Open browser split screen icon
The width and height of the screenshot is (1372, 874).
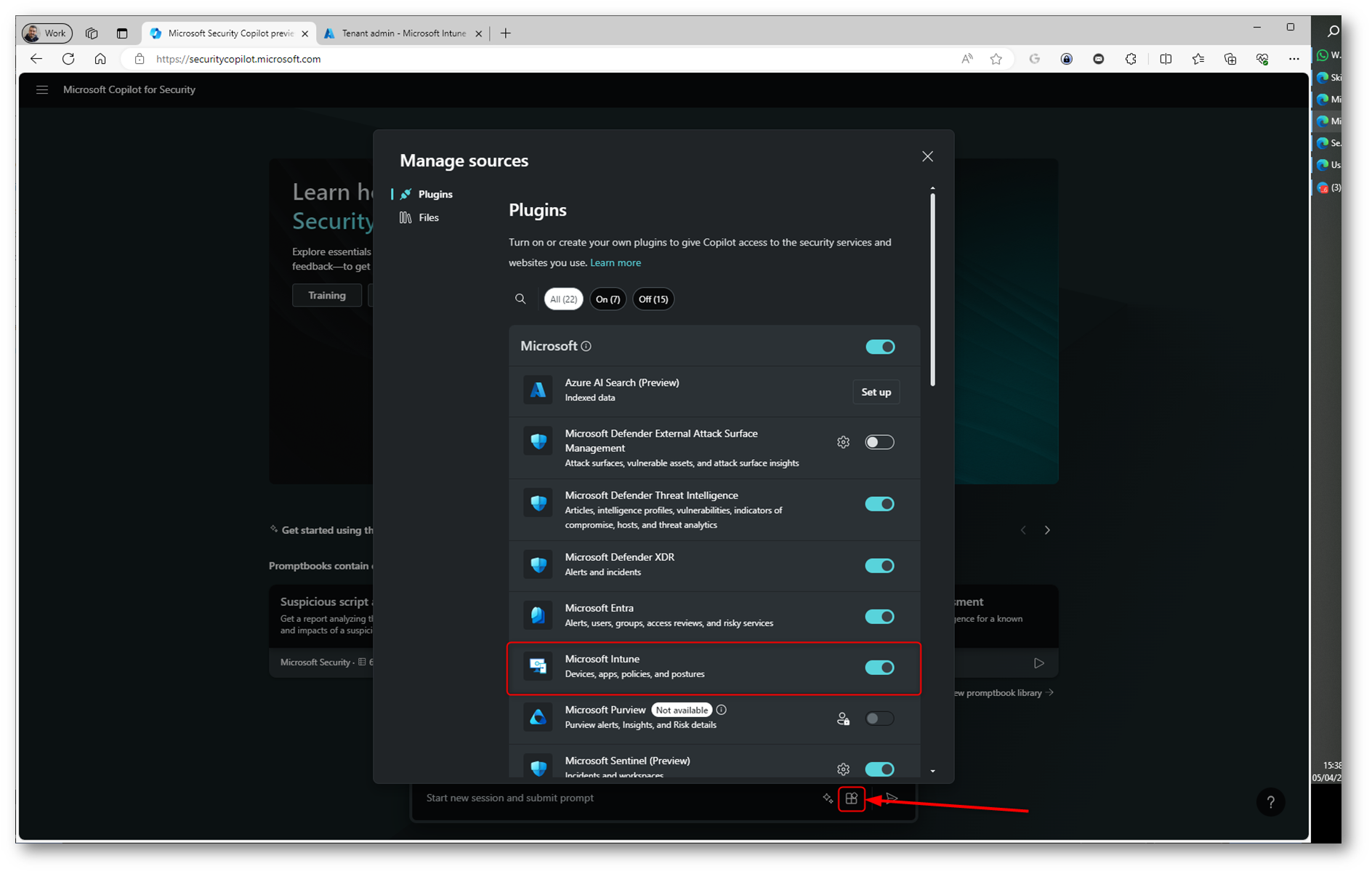(1166, 59)
